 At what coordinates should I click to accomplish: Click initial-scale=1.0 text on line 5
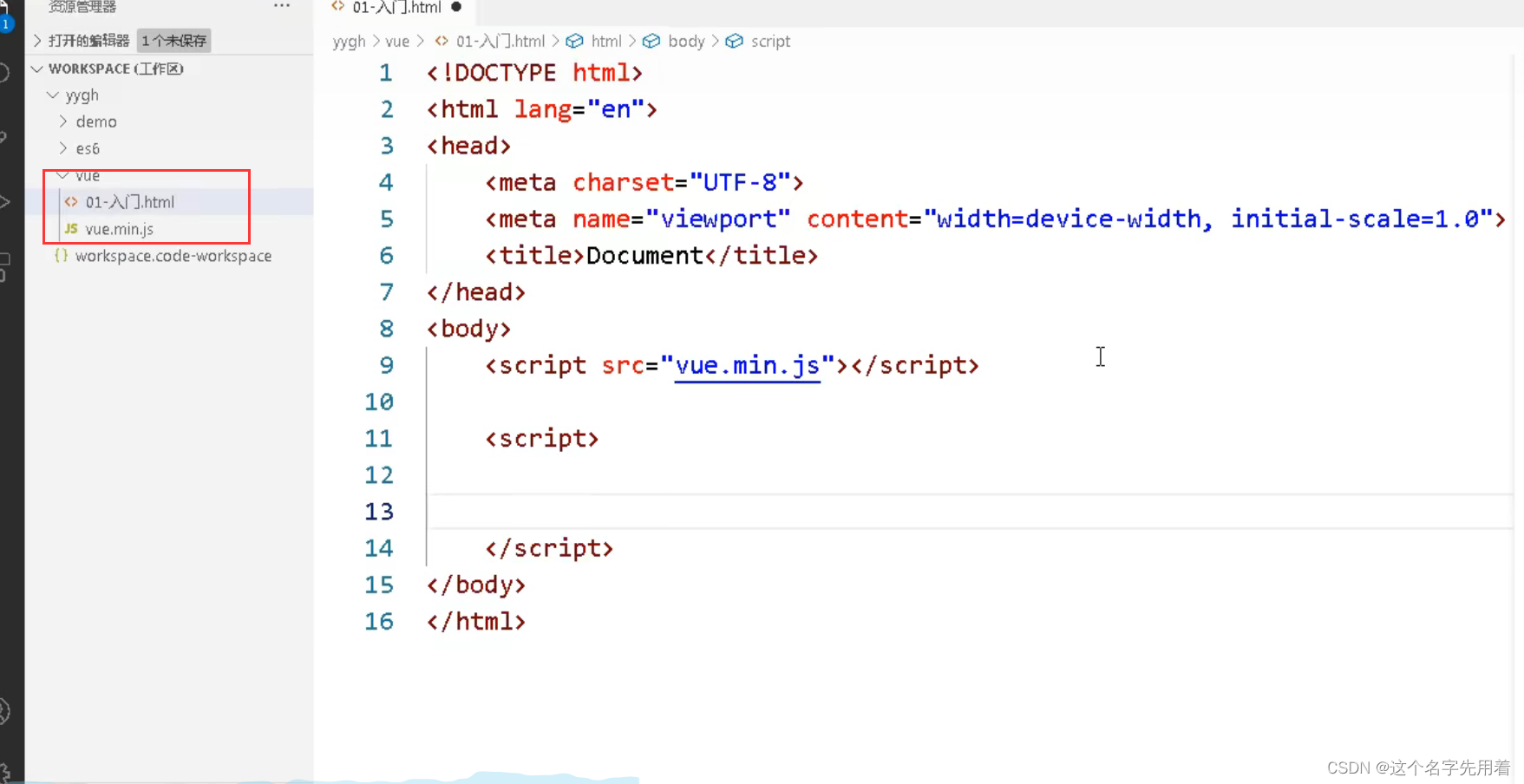1355,219
